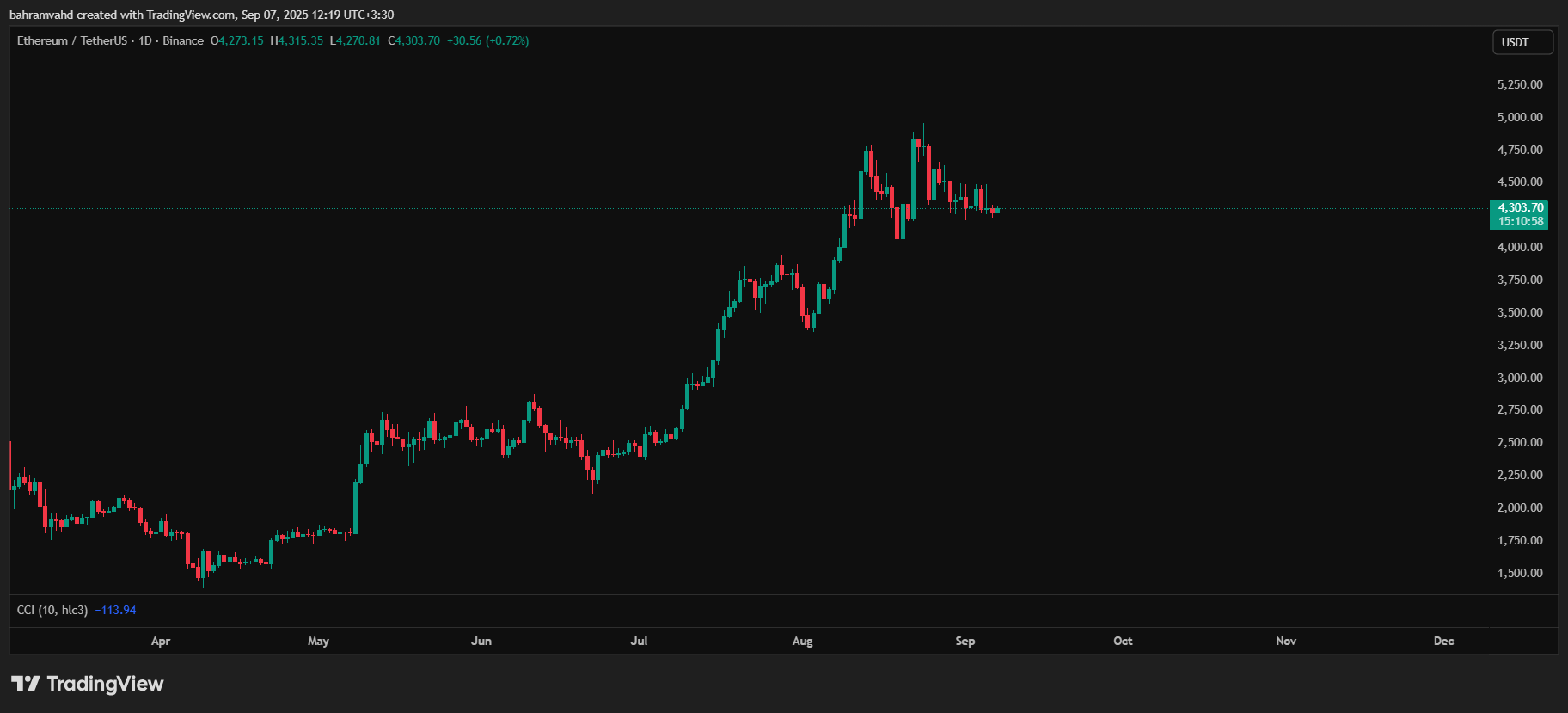Image resolution: width=1568 pixels, height=713 pixels.
Task: Click the Sep label on time axis
Action: coord(965,641)
